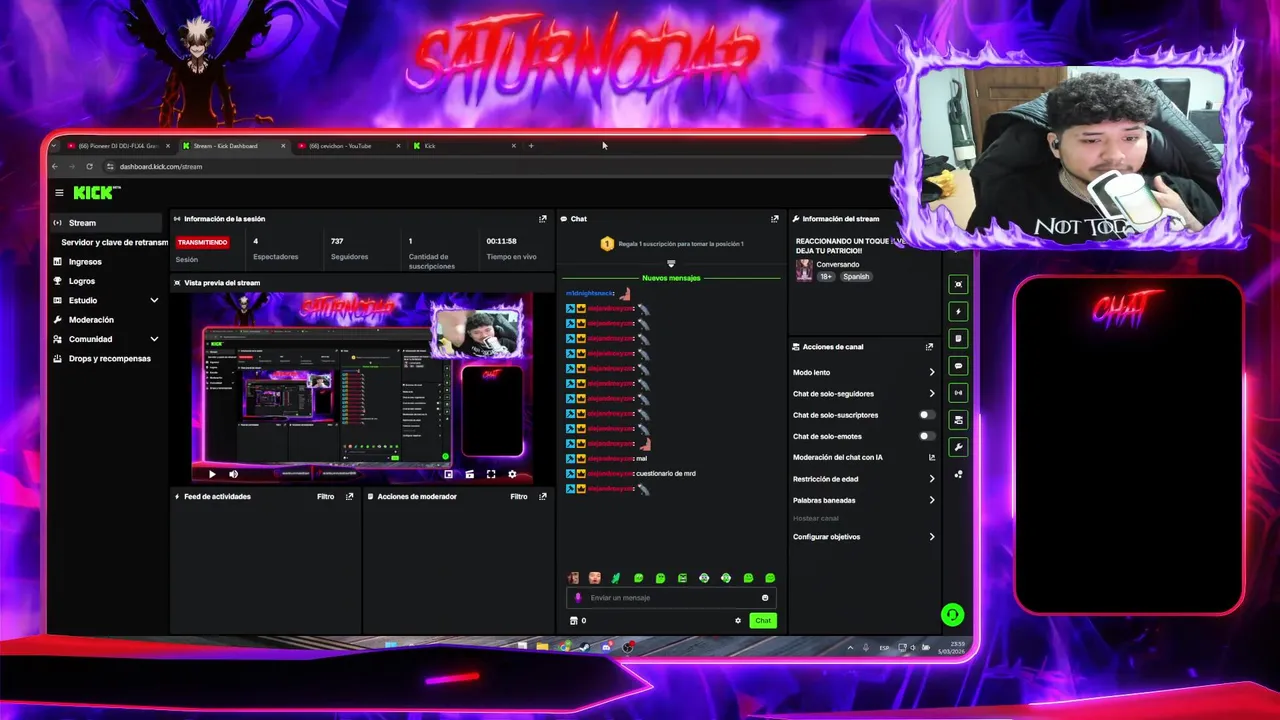Expand the Estudio sidebar section
This screenshot has width=1280, height=720.
tap(154, 300)
